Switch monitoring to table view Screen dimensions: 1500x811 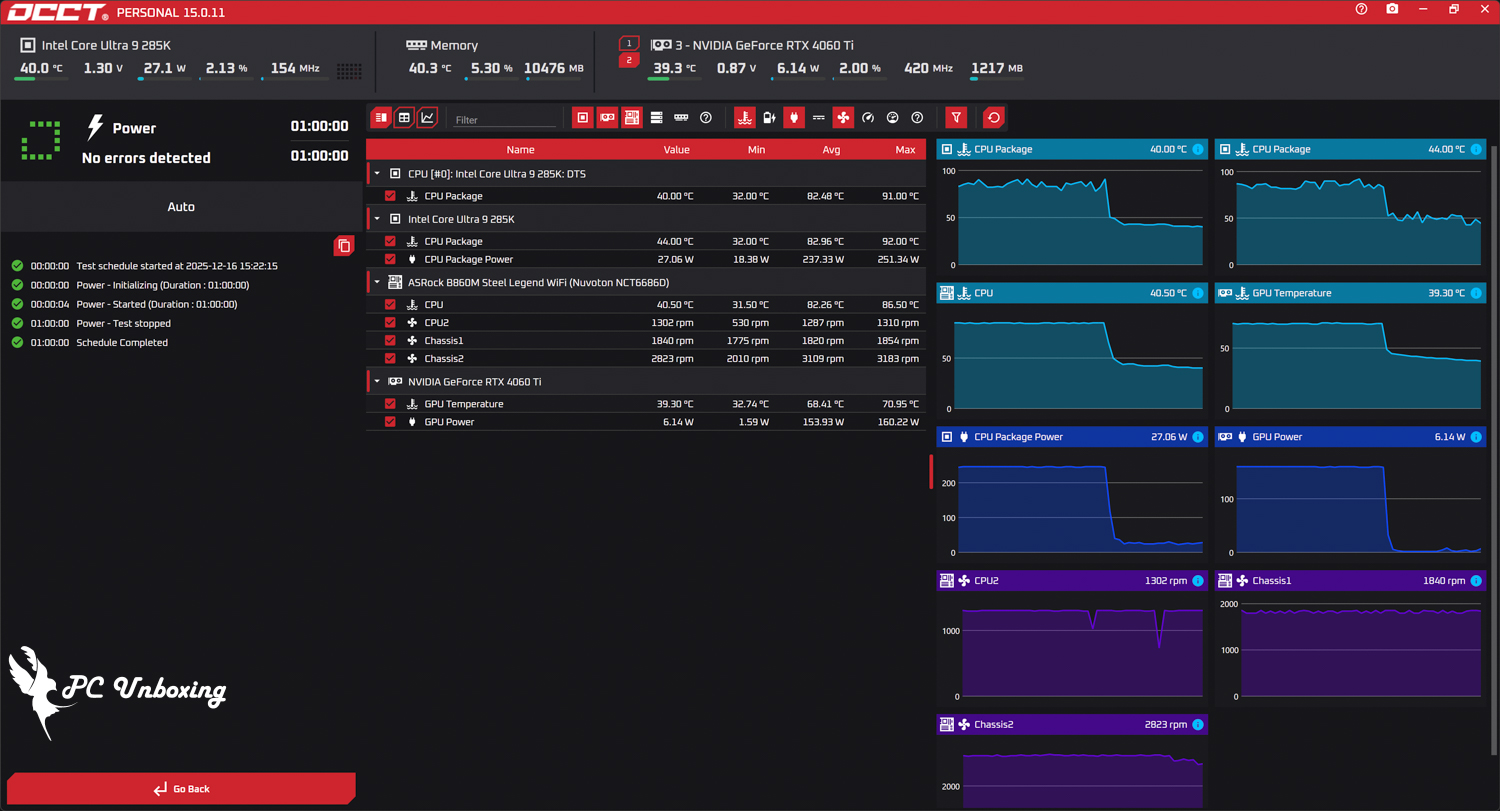pyautogui.click(x=404, y=118)
